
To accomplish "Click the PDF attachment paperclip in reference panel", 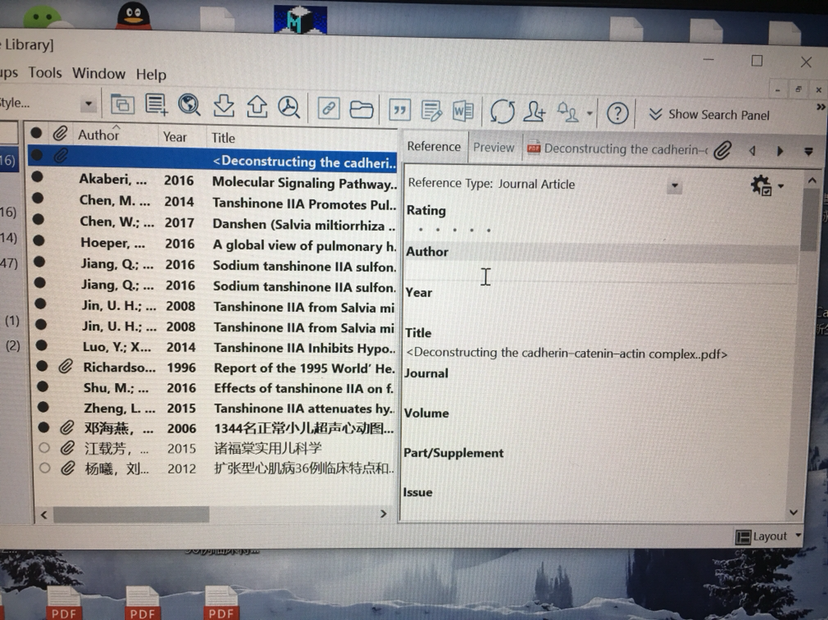I will (722, 151).
